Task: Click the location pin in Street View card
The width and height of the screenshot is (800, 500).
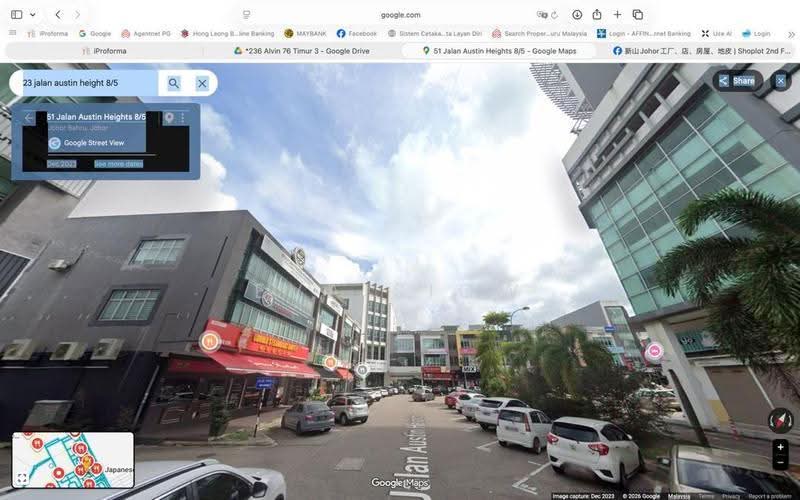Action: 169,118
